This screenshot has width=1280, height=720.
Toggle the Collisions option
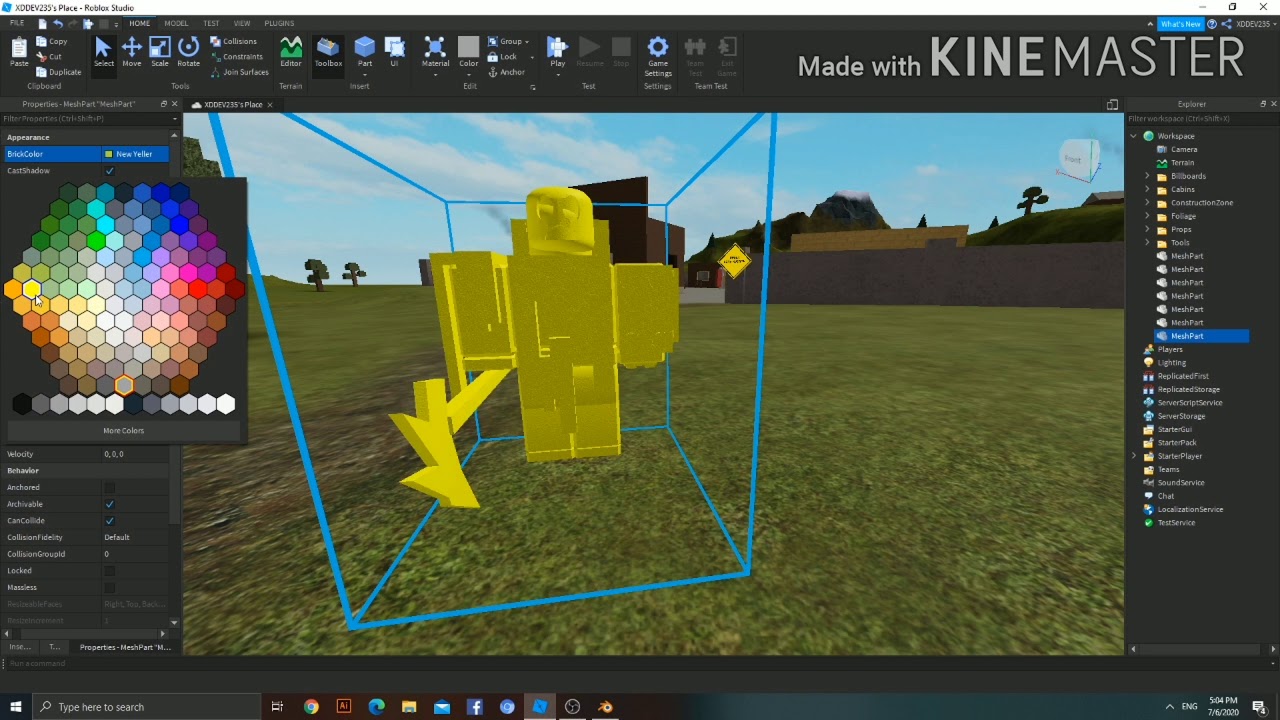pos(234,42)
